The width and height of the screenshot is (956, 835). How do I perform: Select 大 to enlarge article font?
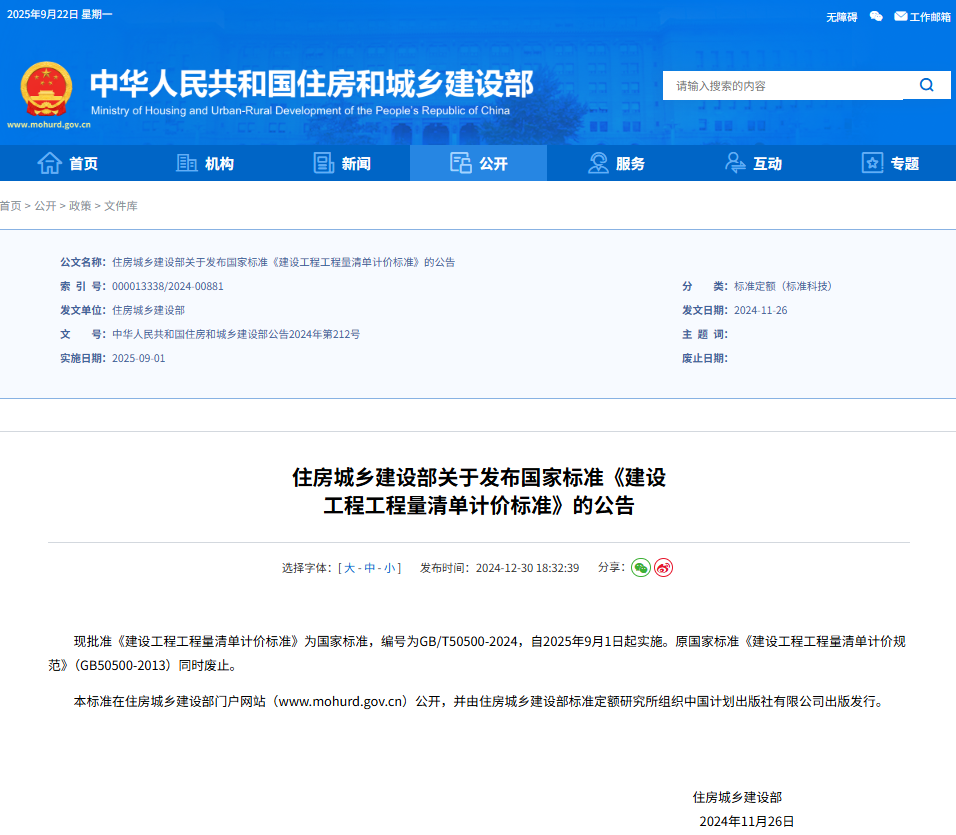click(x=347, y=567)
